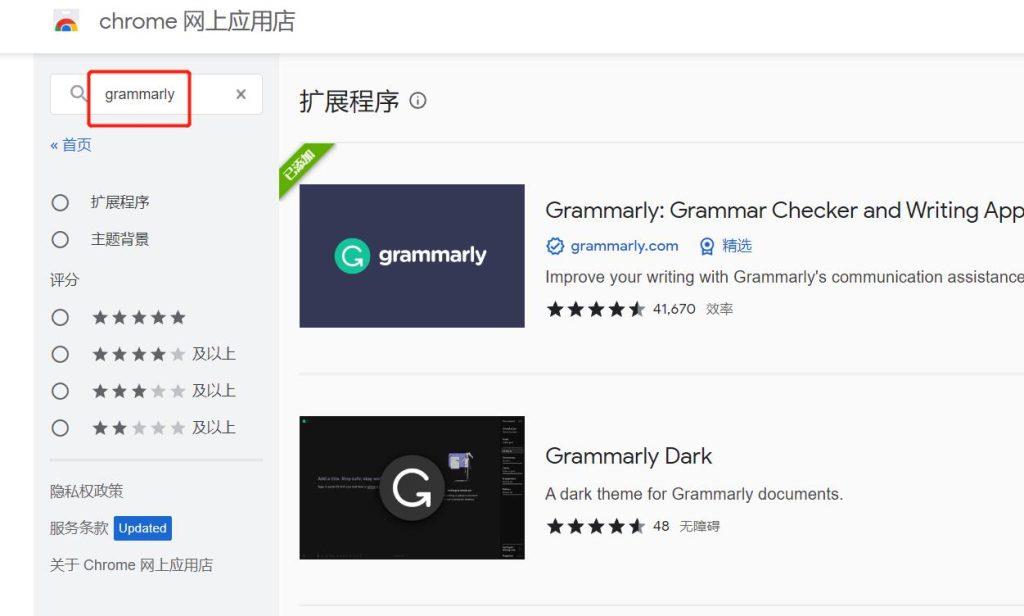Select the 扩展程序 filter radio button
The height and width of the screenshot is (616, 1024).
point(60,202)
